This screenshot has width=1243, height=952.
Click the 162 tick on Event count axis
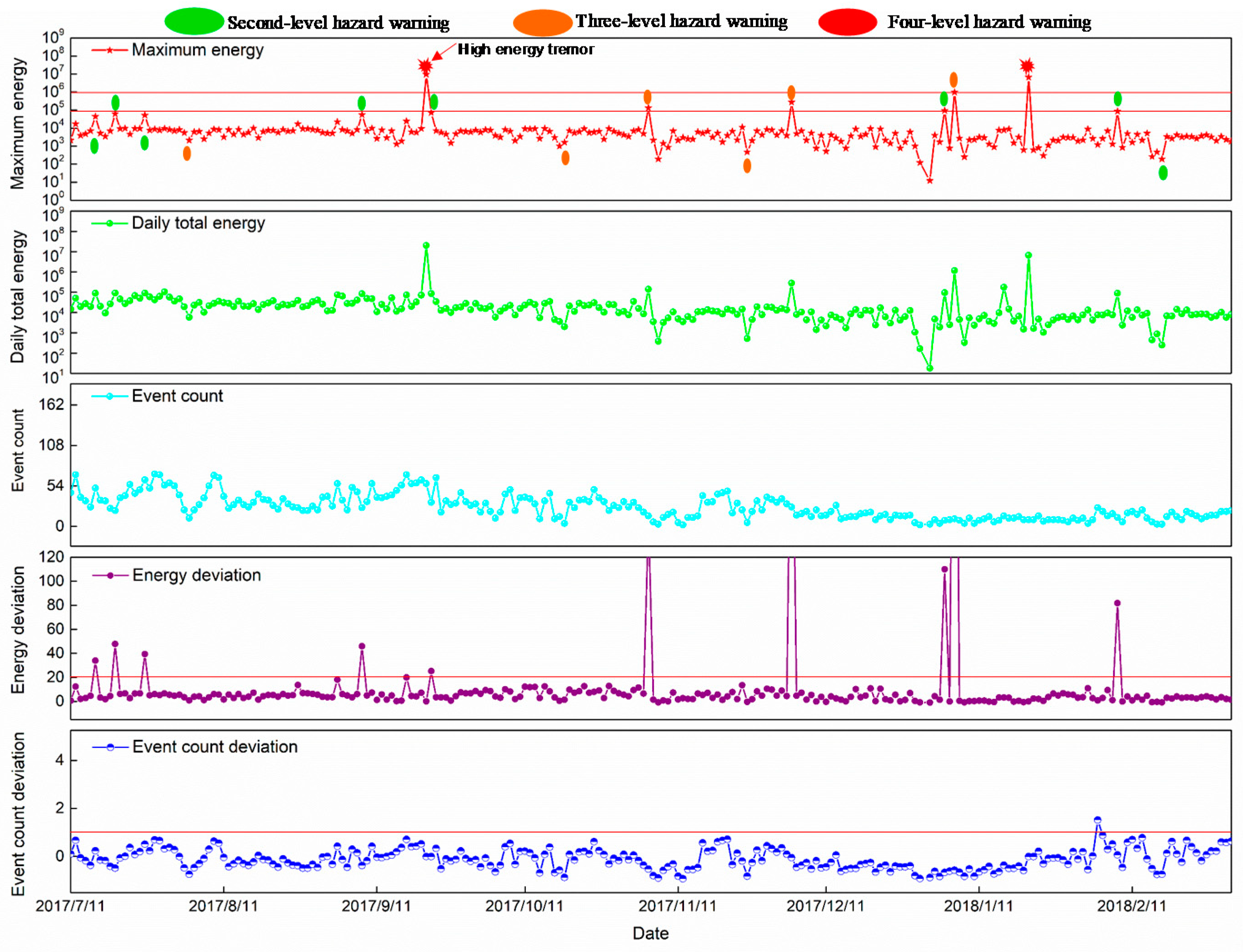pyautogui.click(x=51, y=404)
